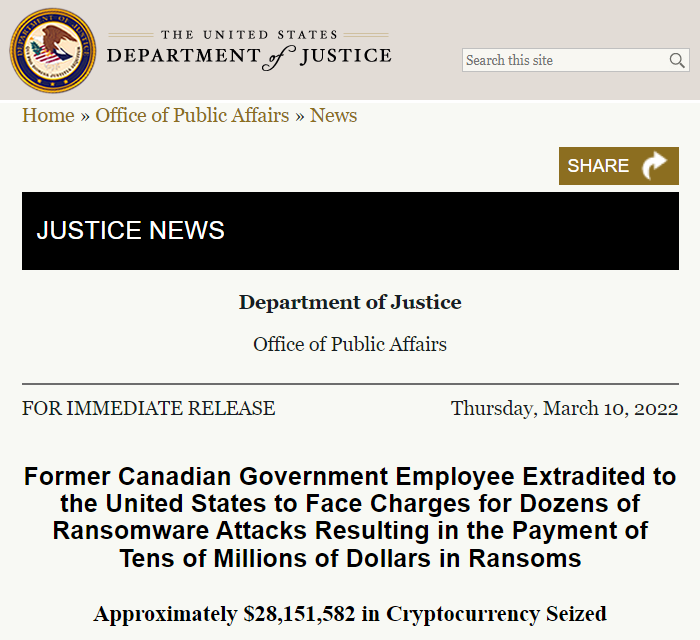This screenshot has width=700, height=640.
Task: Navigate to the News breadcrumb link
Action: coord(333,115)
